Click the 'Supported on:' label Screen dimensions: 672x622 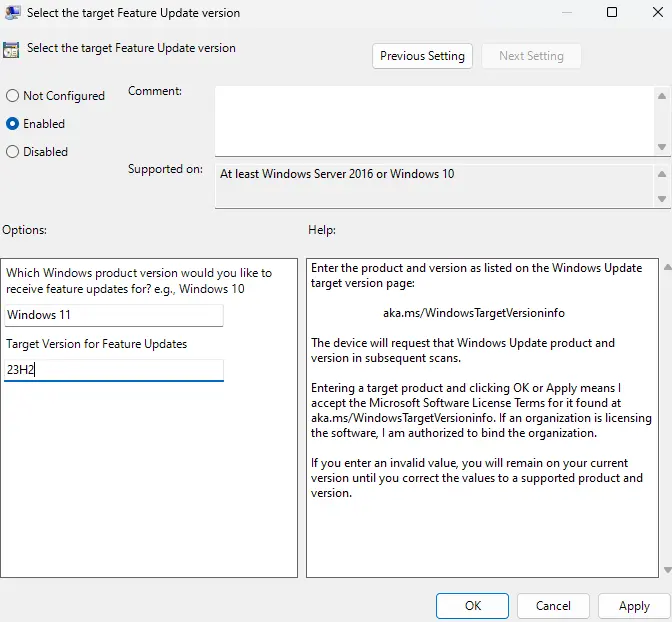(x=165, y=169)
